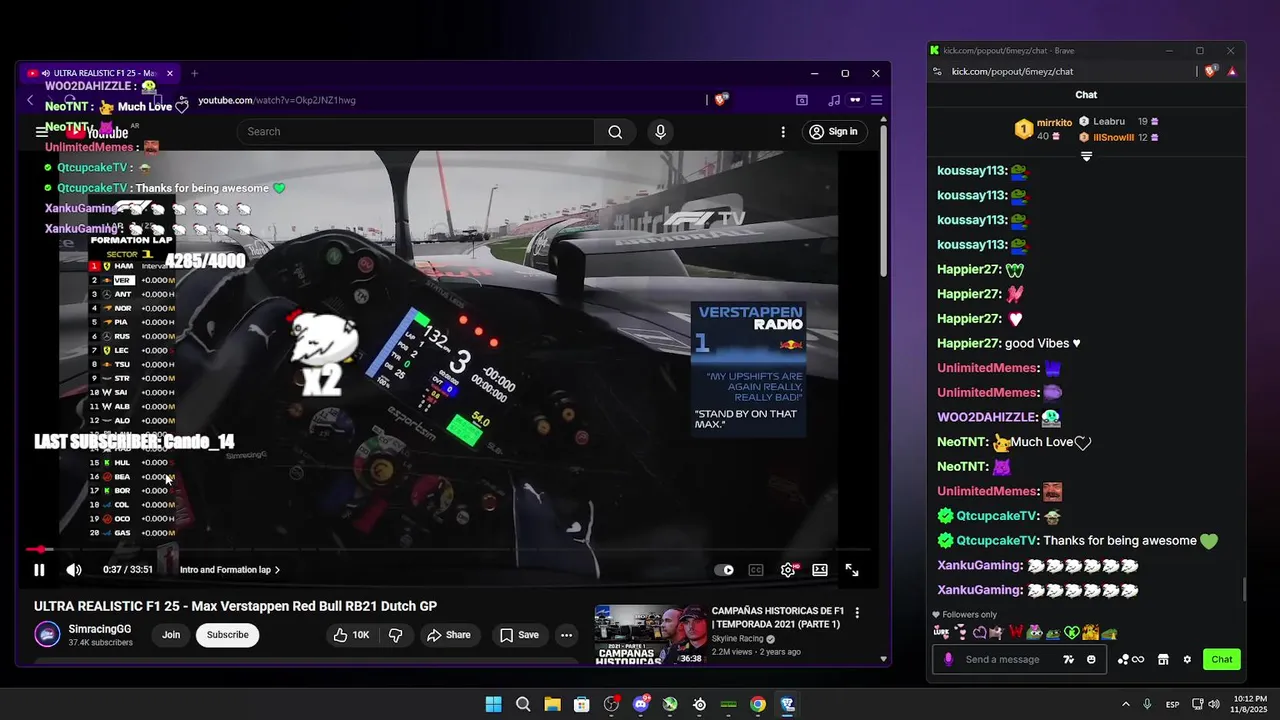Screen dimensions: 1280x720
Task: Click the YouTube search field
Action: pos(415,131)
